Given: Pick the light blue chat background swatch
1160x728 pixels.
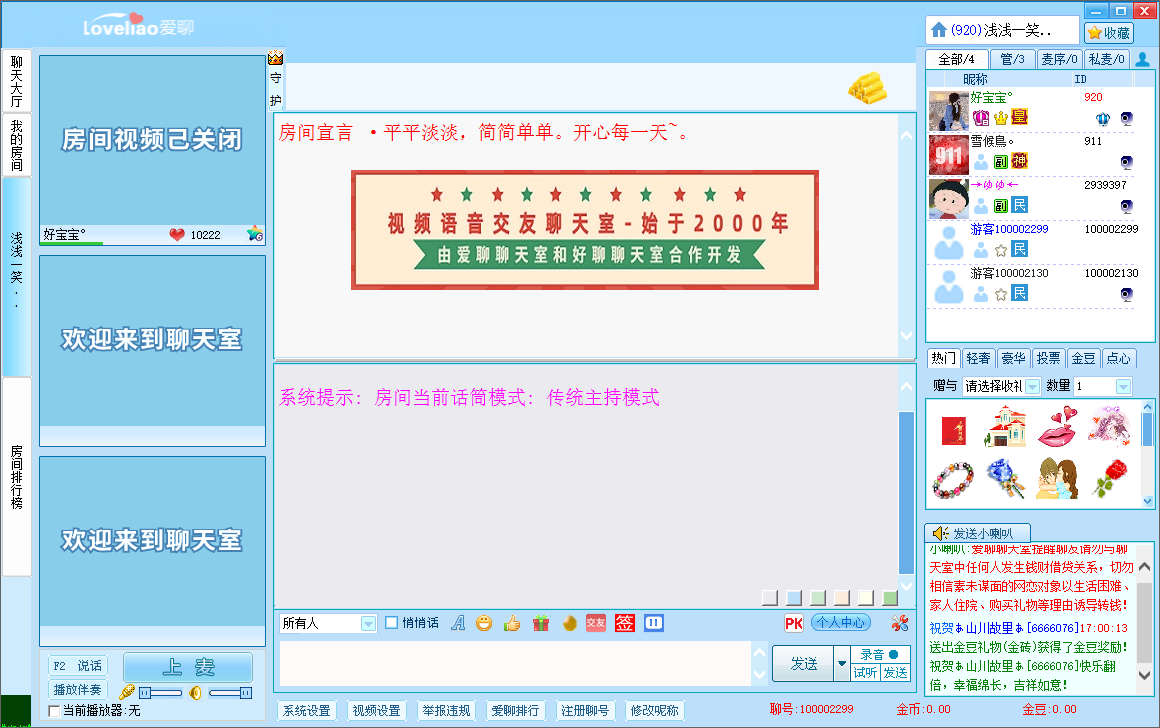Looking at the screenshot, I should [794, 598].
